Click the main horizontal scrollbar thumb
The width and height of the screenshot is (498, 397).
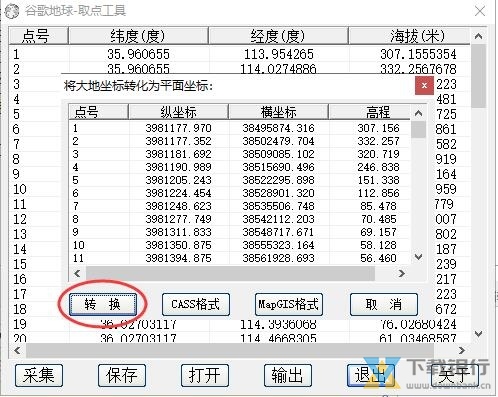click(x=230, y=350)
